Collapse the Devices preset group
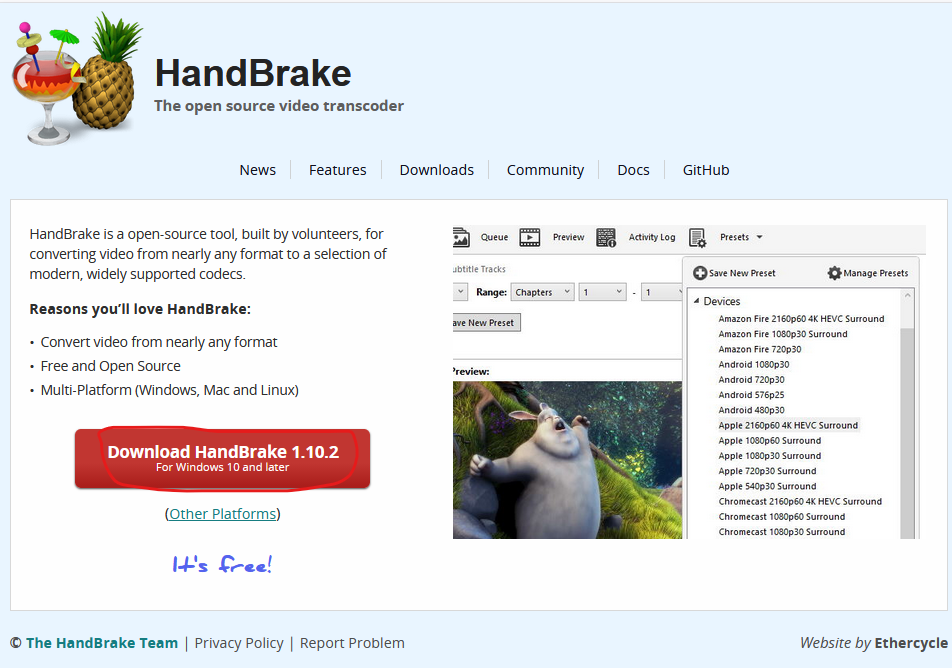The height and width of the screenshot is (668, 952). [x=697, y=301]
